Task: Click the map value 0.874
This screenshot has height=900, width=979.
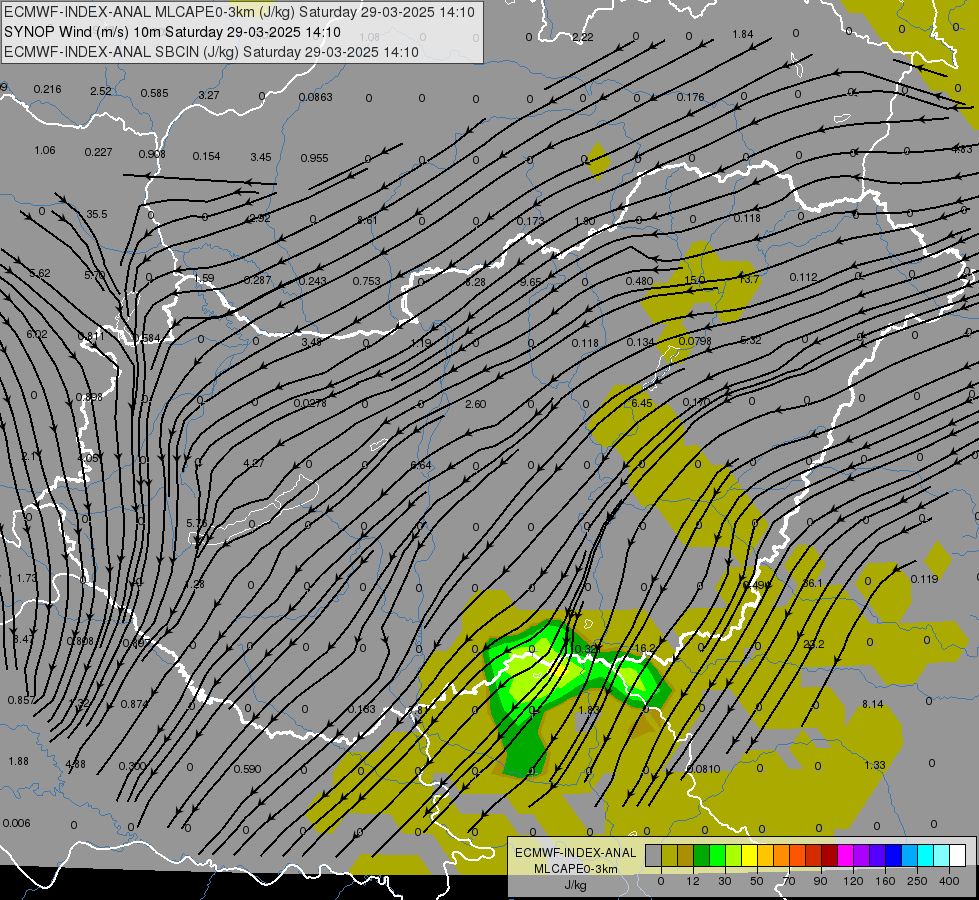Action: click(x=134, y=705)
